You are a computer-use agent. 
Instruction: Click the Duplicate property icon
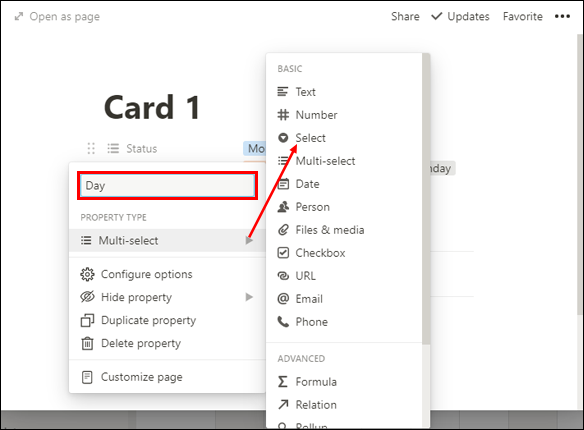pos(87,320)
